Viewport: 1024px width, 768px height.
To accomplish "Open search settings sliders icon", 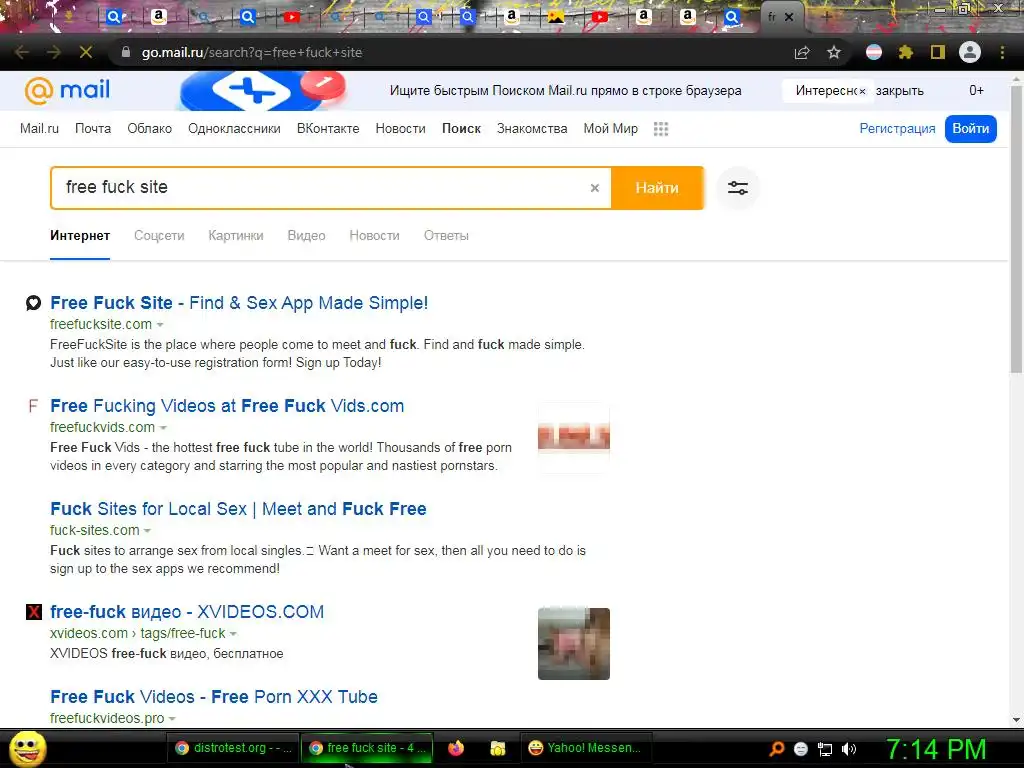I will click(738, 188).
